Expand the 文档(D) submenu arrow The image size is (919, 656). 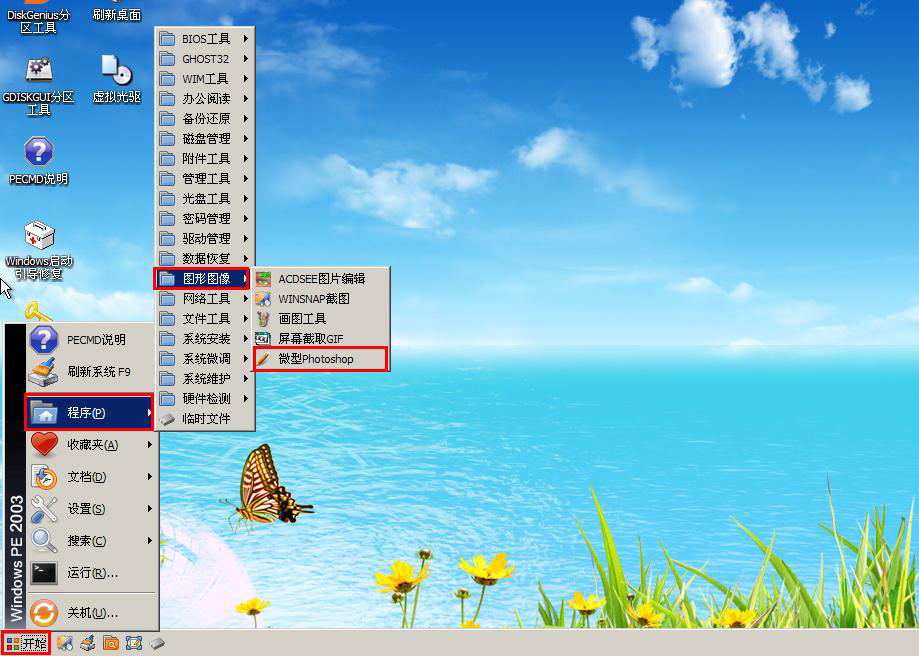click(150, 477)
